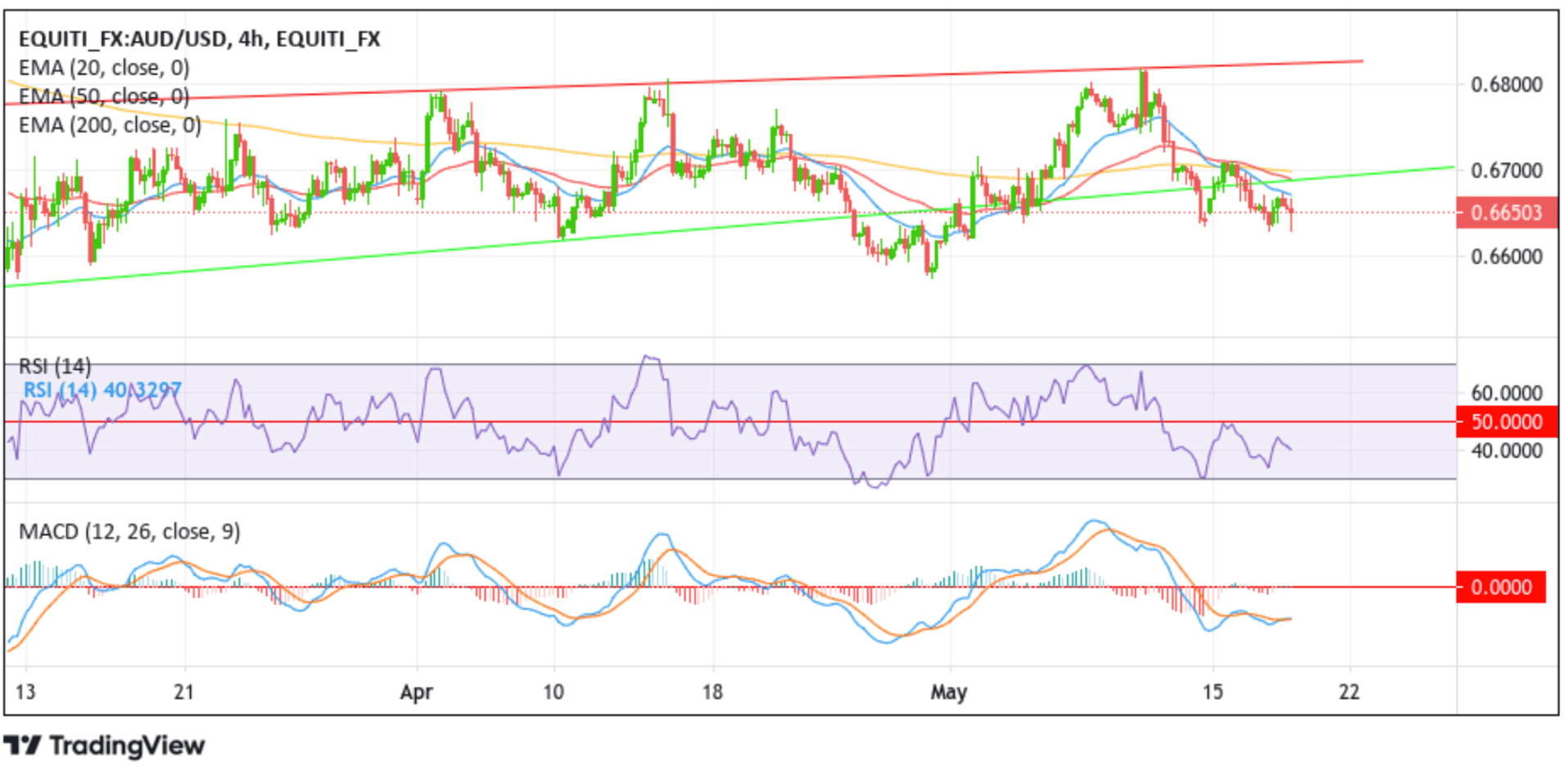
Task: Click the RSI 40.0000 axis label
Action: pos(1507,451)
